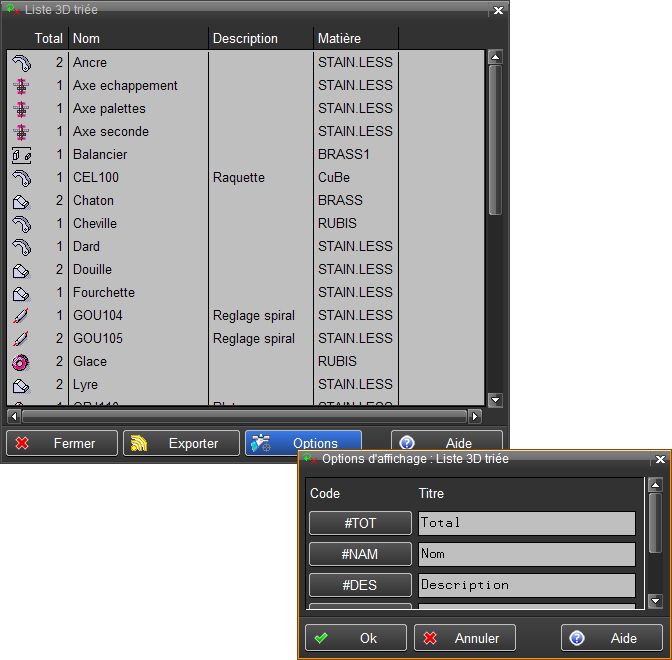Click the part icon next to Ancre
672x660 pixels.
(21, 63)
